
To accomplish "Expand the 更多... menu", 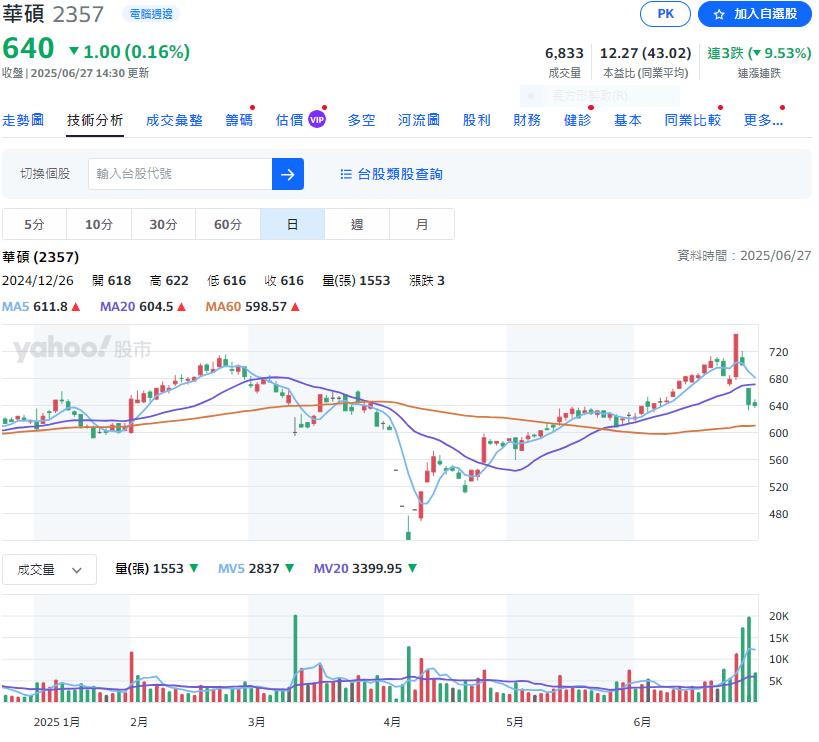I will pyautogui.click(x=763, y=120).
